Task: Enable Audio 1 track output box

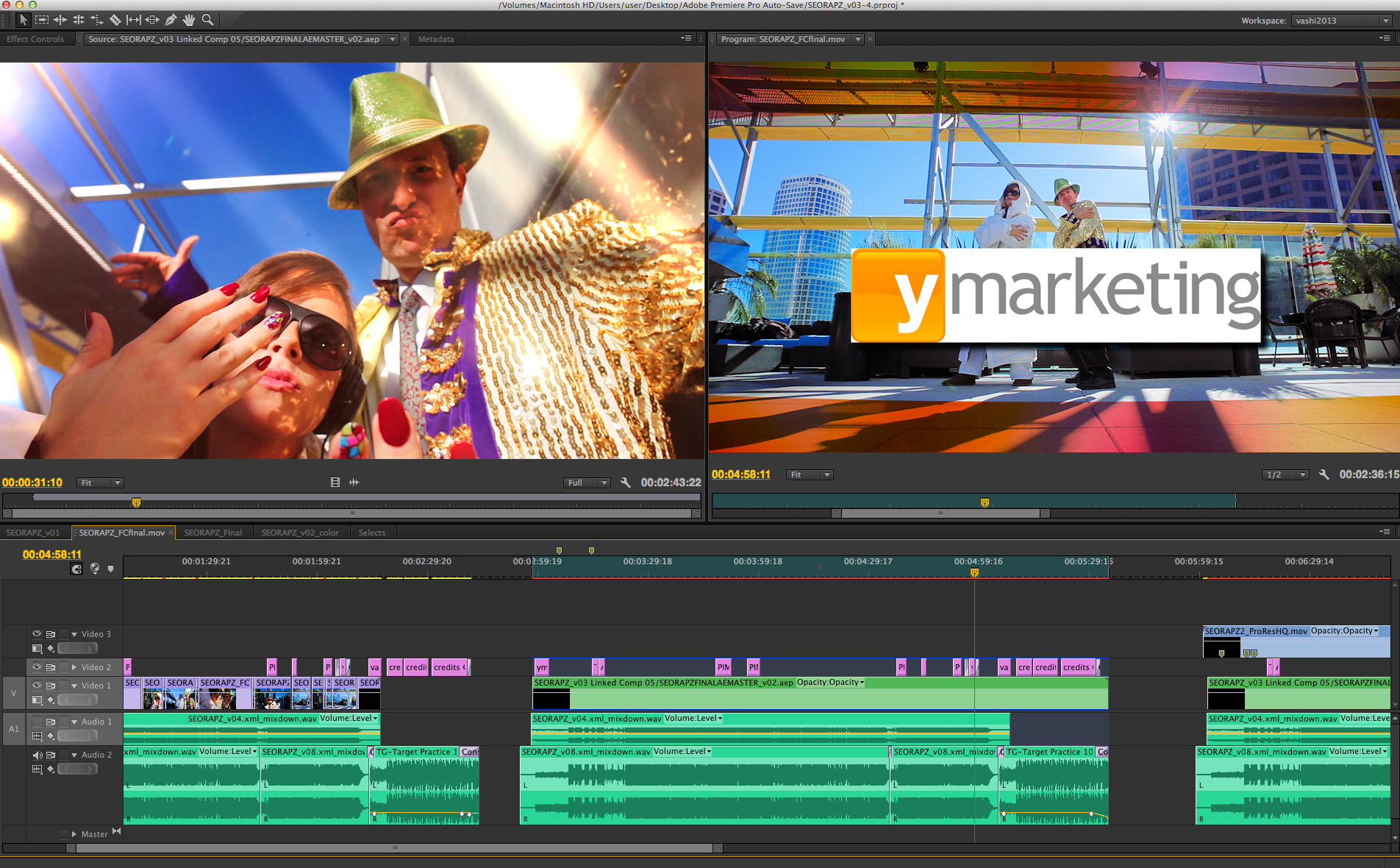Action: tap(37, 722)
